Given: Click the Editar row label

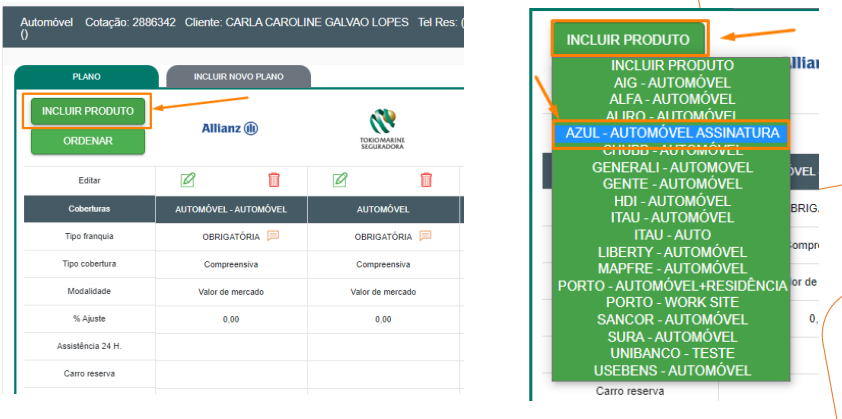Looking at the screenshot, I should click(90, 180).
